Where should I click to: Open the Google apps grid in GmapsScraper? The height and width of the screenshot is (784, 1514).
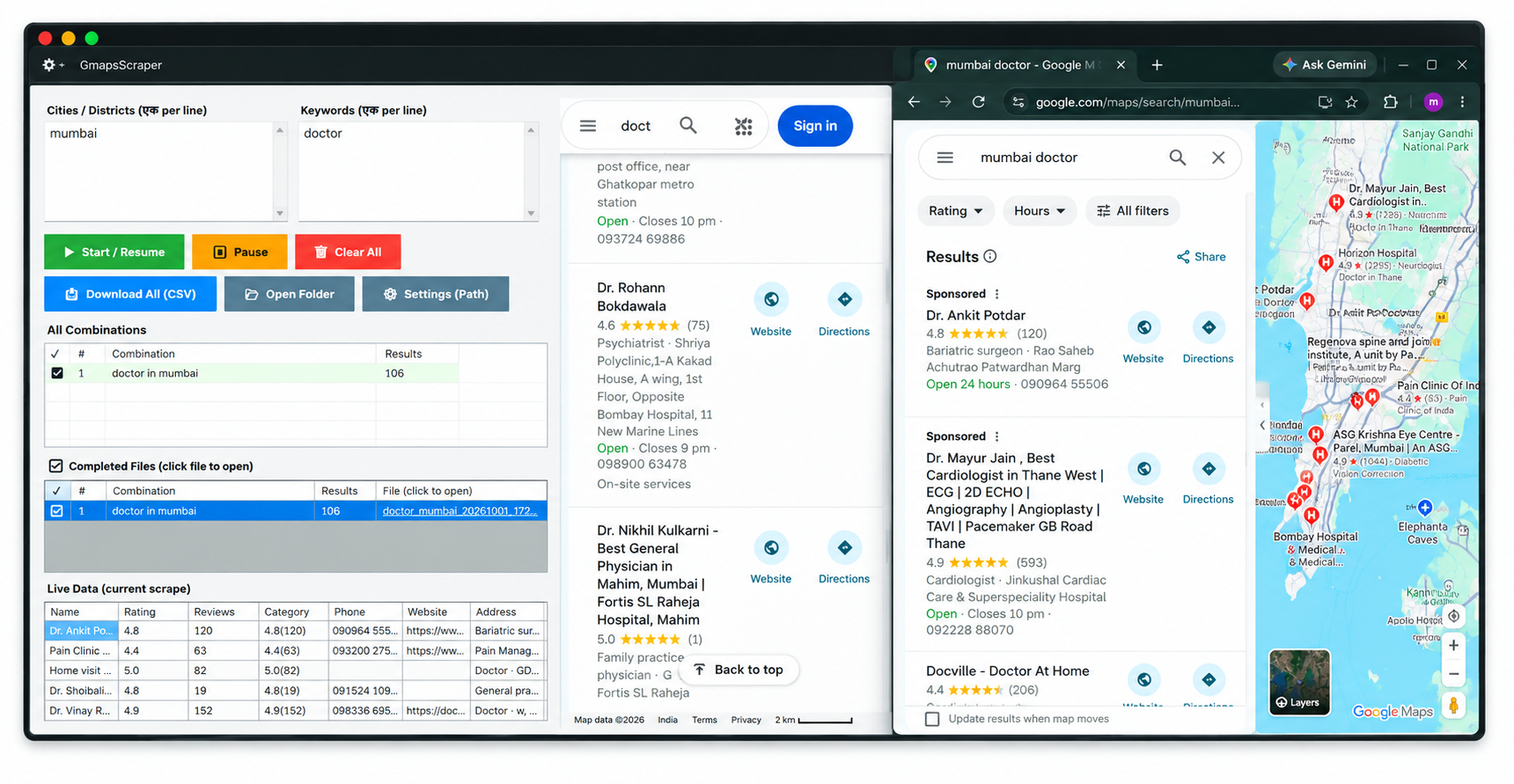click(x=744, y=126)
